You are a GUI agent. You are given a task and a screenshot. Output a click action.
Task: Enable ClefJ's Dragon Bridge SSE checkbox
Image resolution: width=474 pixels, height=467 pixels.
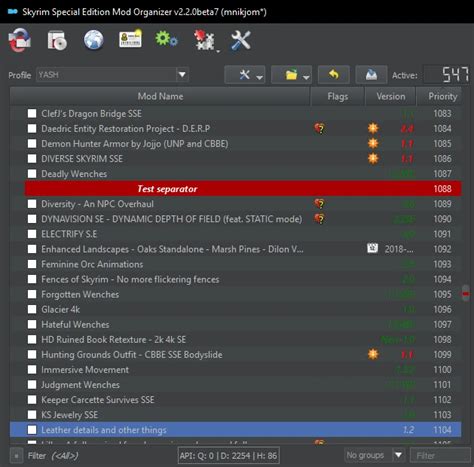pos(32,113)
